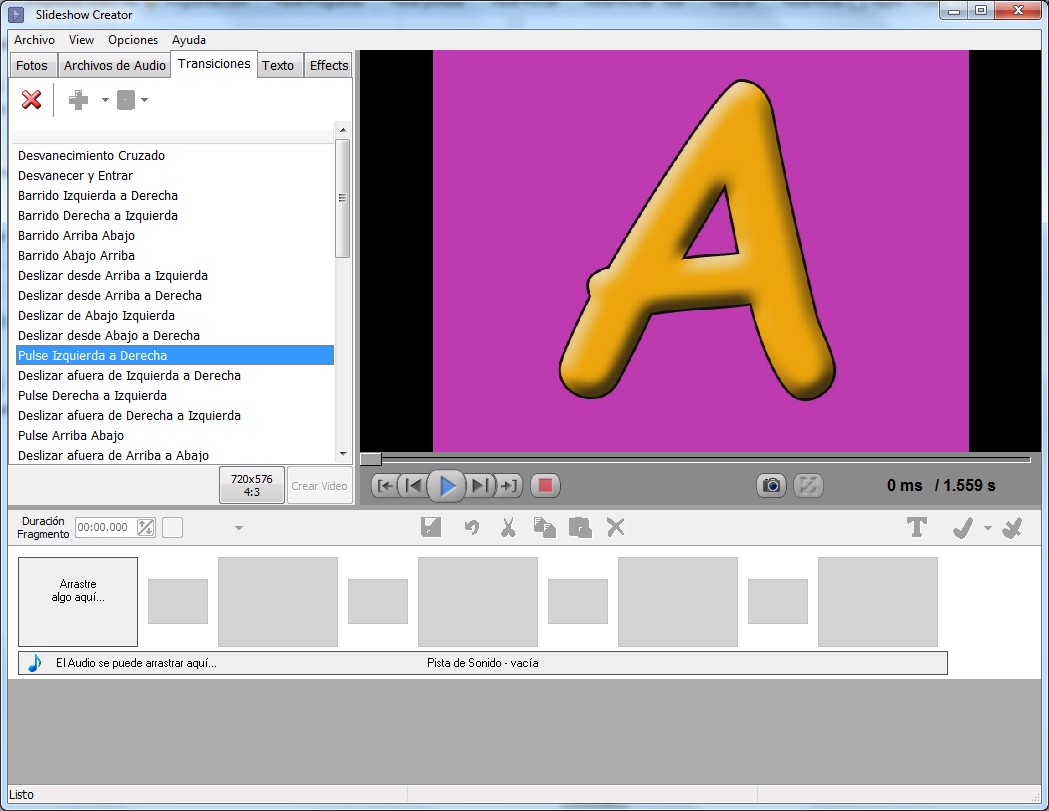Open the dropdown arrow beside the gray square icon
1049x811 pixels.
pos(145,100)
